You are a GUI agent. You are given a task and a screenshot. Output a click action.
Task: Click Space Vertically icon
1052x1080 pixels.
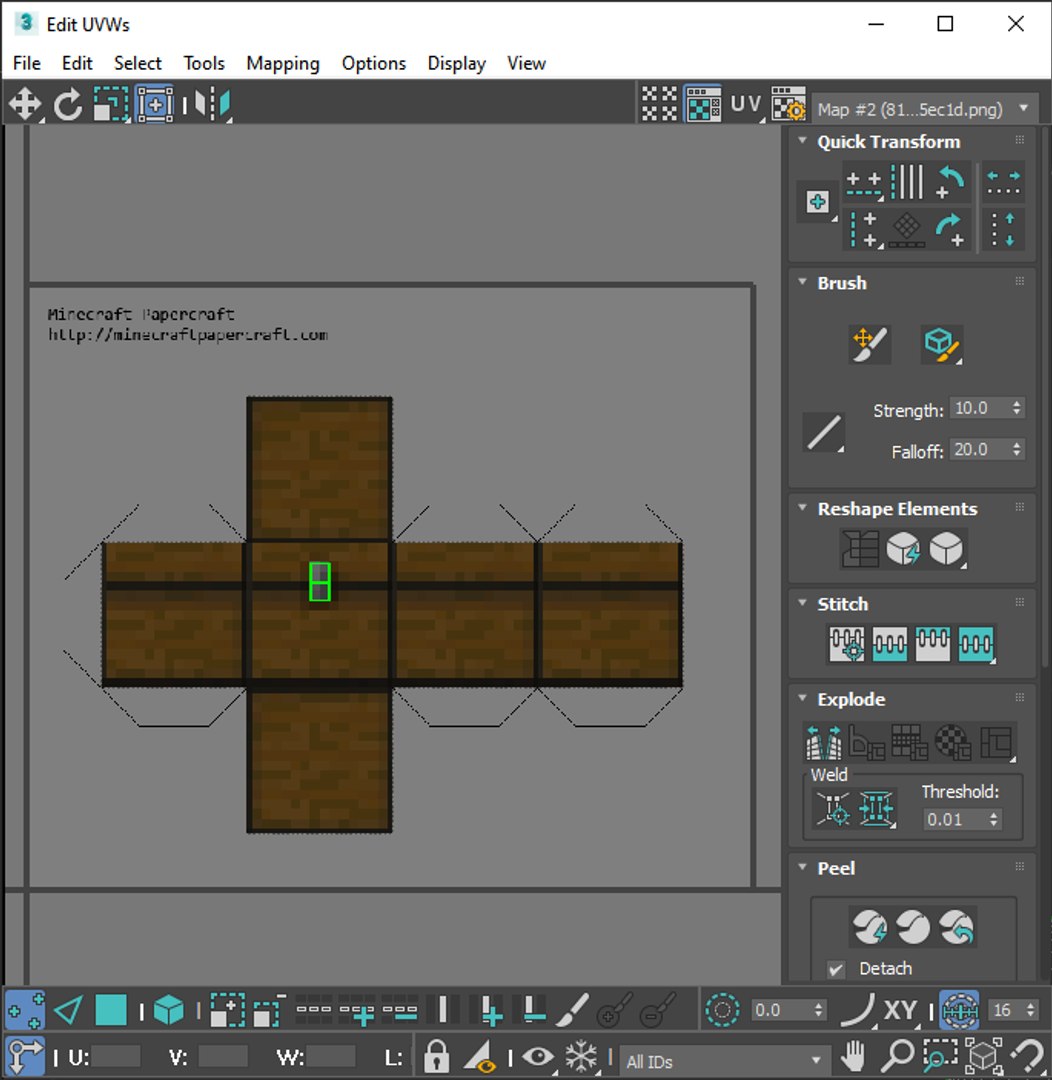(1003, 229)
